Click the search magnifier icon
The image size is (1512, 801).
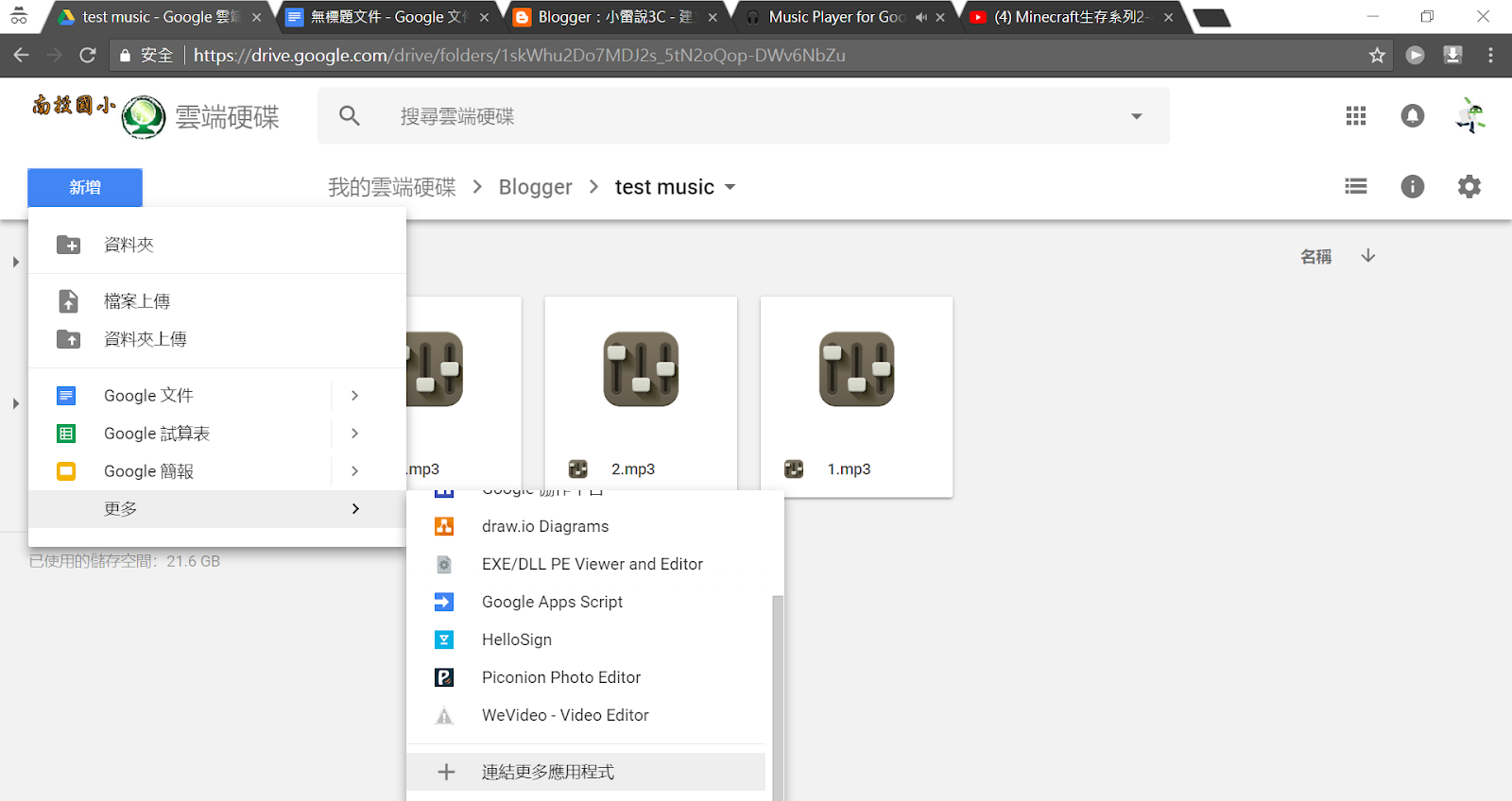pos(350,115)
